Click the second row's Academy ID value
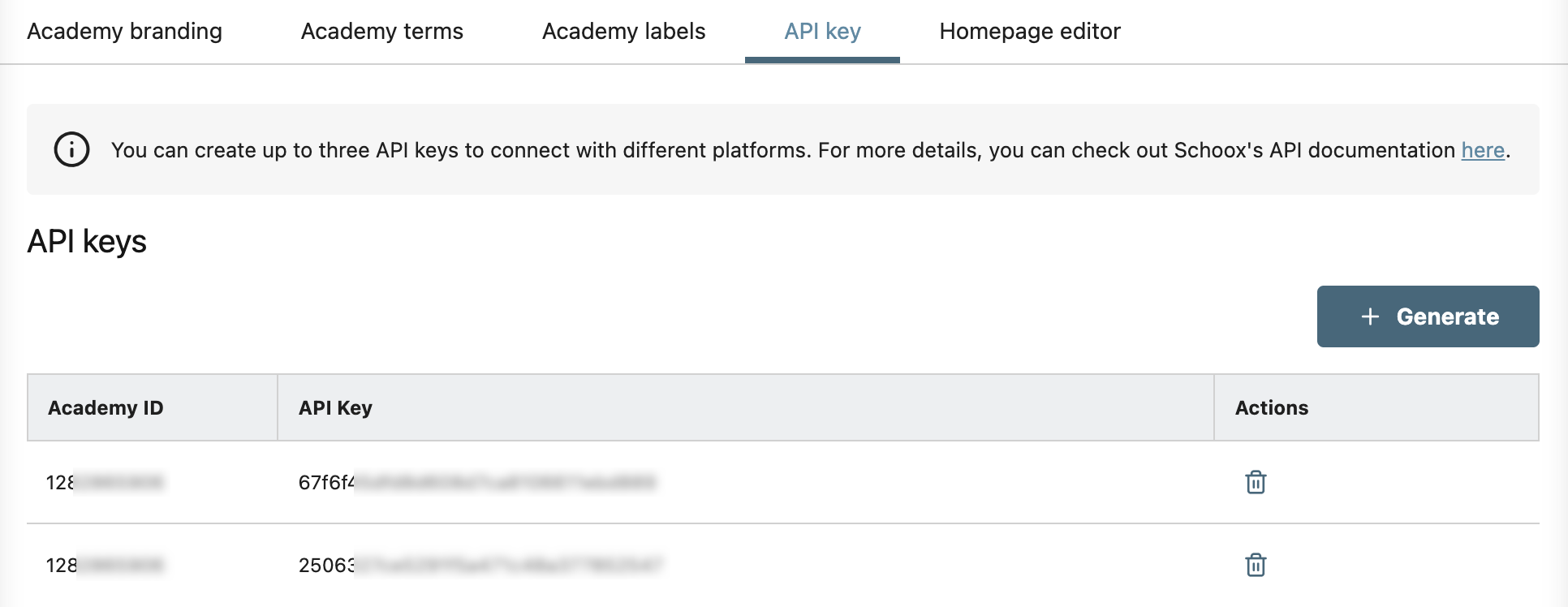 coord(105,566)
